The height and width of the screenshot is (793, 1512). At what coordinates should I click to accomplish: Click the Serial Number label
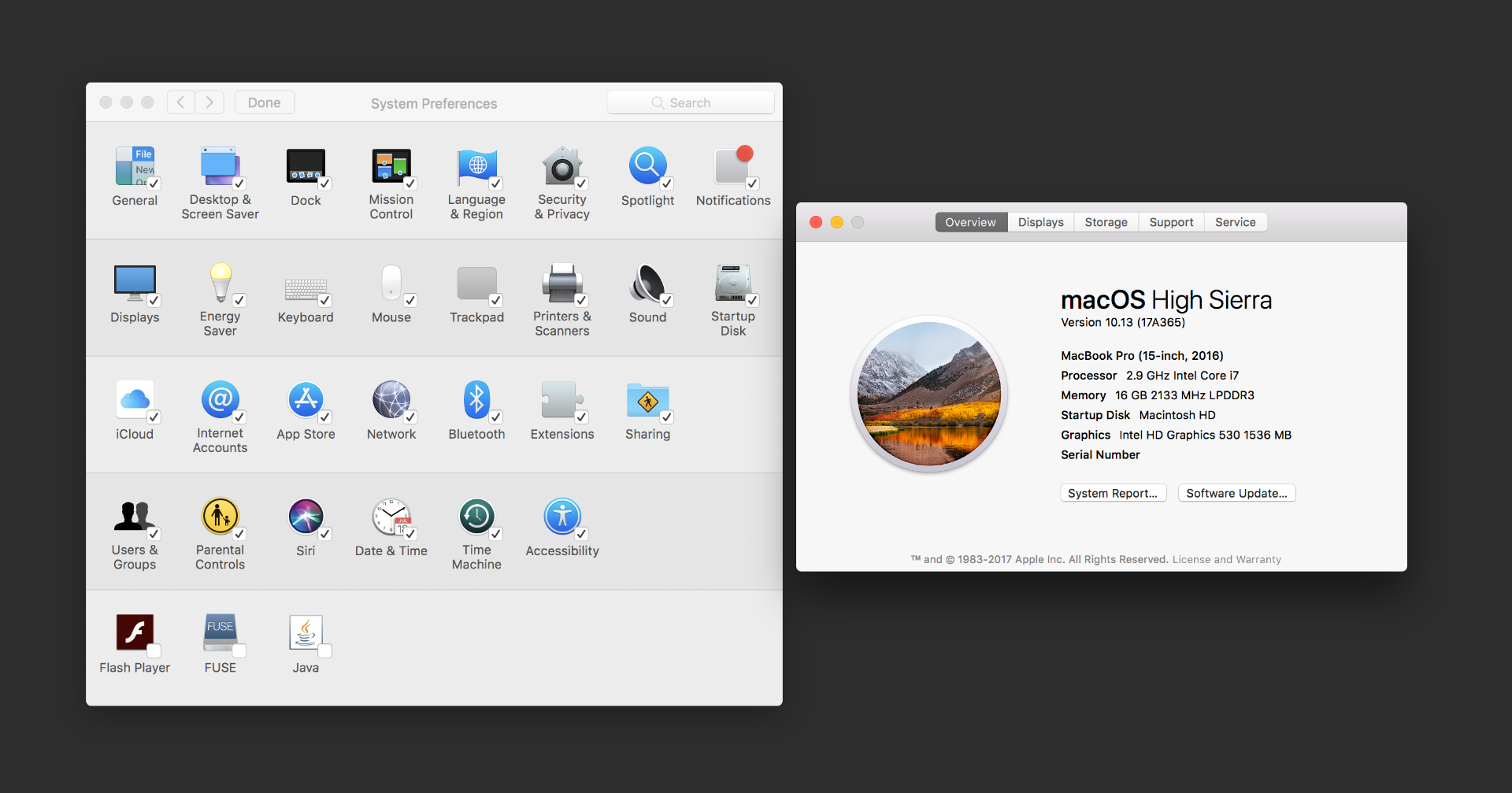tap(1100, 454)
